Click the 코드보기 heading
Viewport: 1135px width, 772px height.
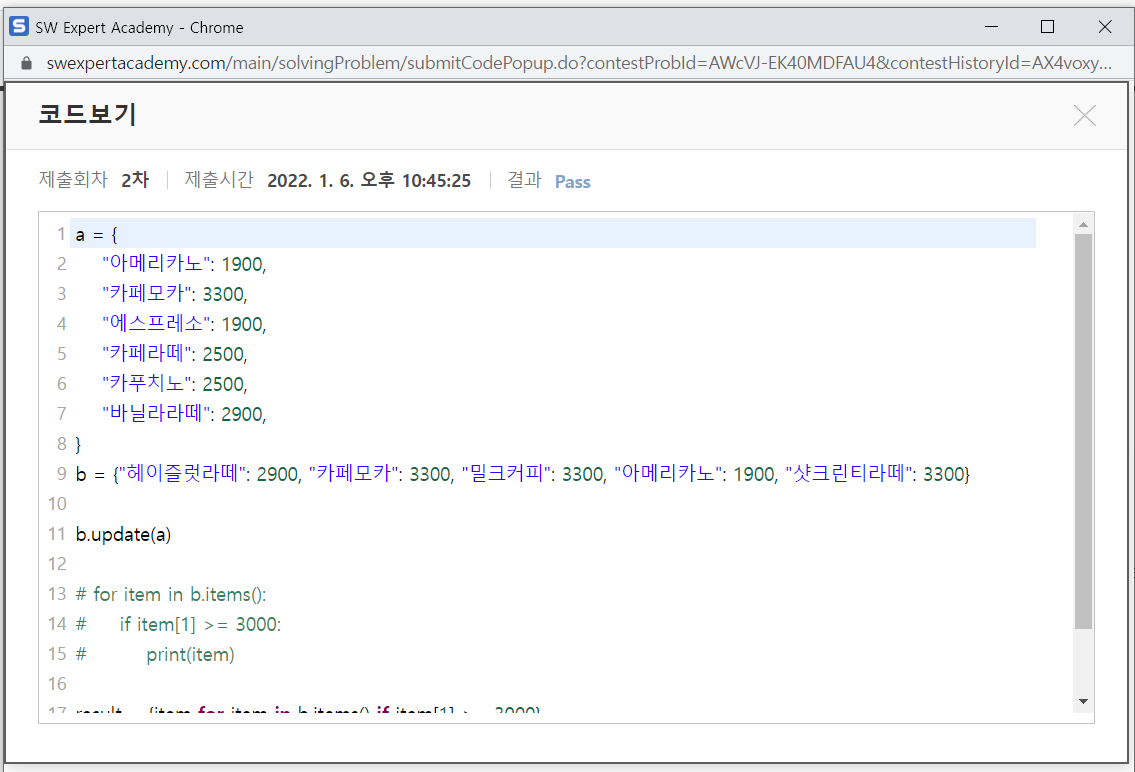click(88, 115)
